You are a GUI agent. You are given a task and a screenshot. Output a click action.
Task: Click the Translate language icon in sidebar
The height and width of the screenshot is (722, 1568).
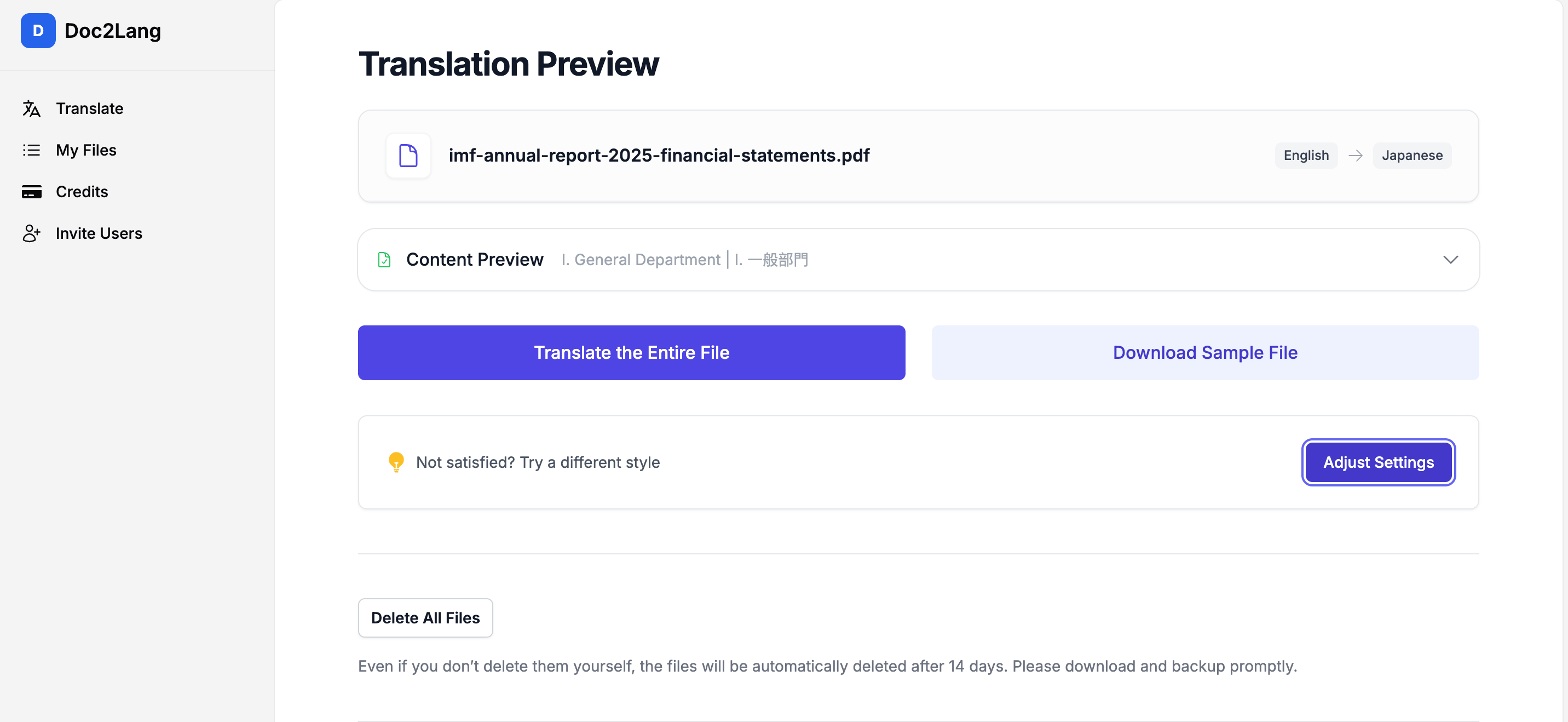pyautogui.click(x=32, y=108)
